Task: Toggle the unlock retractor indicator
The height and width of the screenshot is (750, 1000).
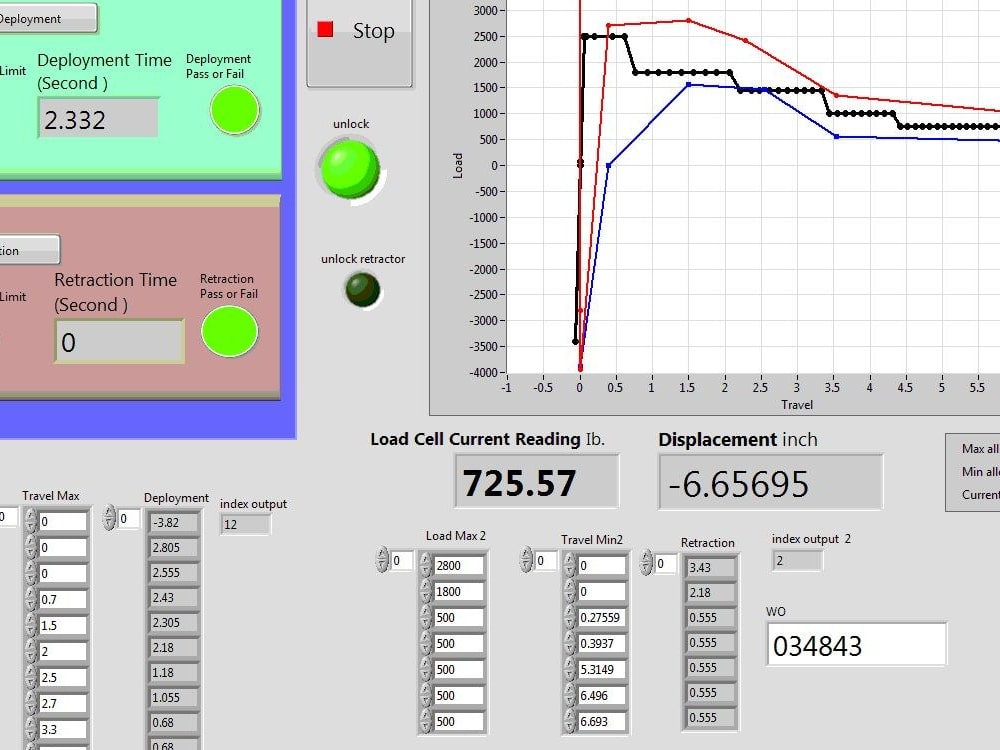Action: click(363, 290)
